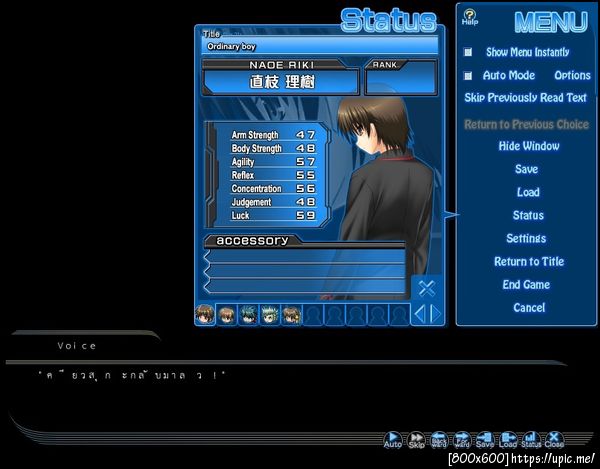This screenshot has height=469, width=600.
Task: Go to next character with right arrow
Action: point(436,314)
